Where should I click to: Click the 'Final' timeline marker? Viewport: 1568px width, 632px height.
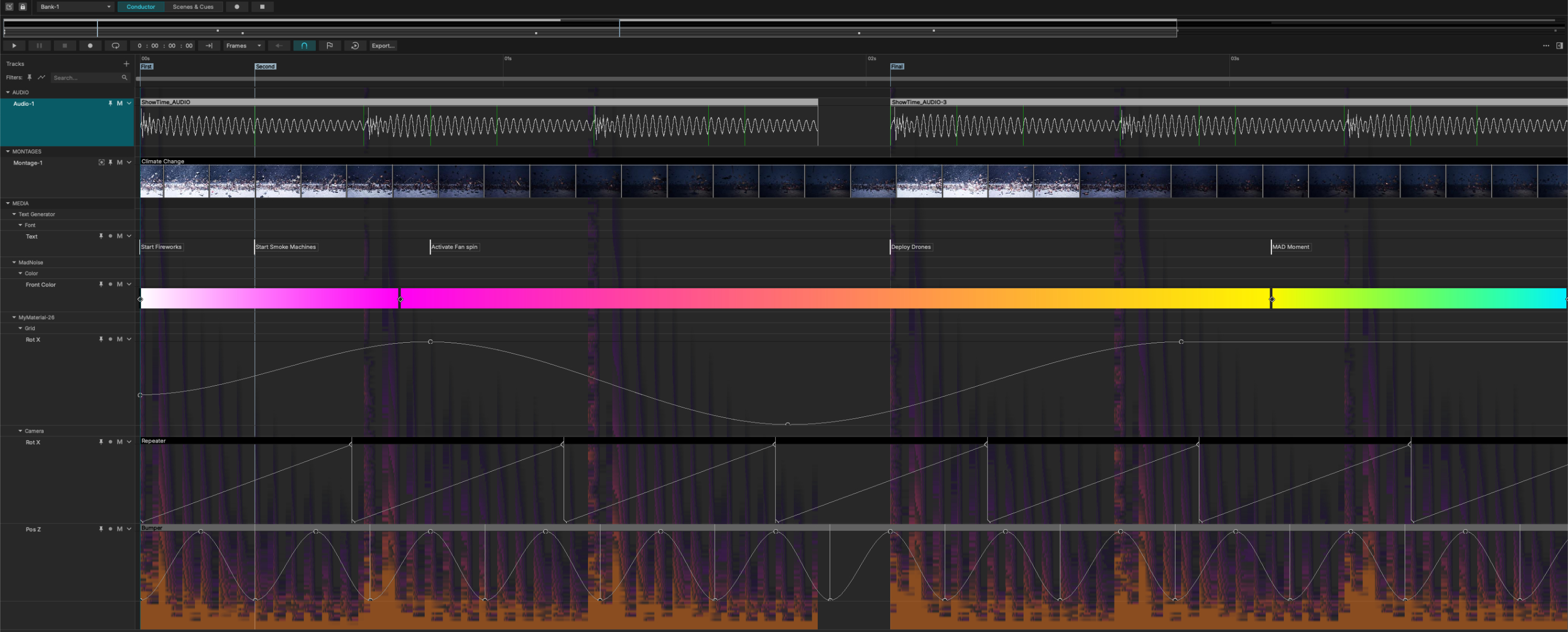(x=897, y=66)
